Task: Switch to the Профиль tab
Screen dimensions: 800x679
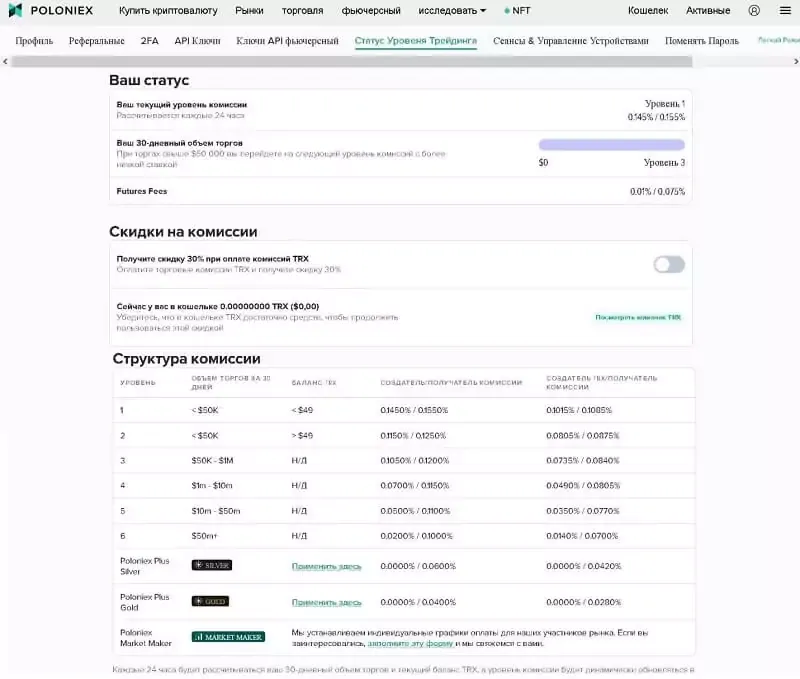Action: [34, 41]
